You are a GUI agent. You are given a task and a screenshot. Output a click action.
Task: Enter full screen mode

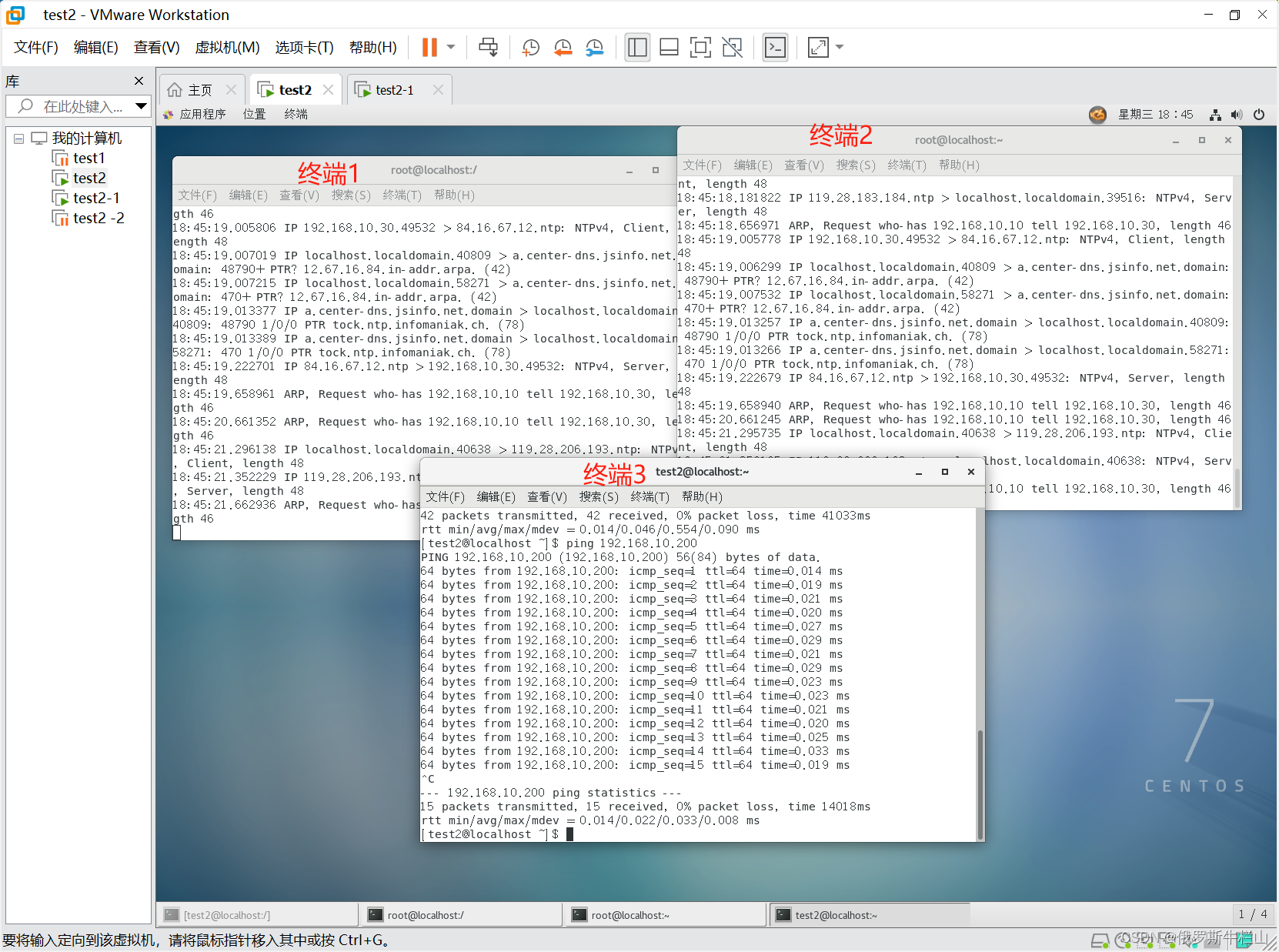[700, 48]
